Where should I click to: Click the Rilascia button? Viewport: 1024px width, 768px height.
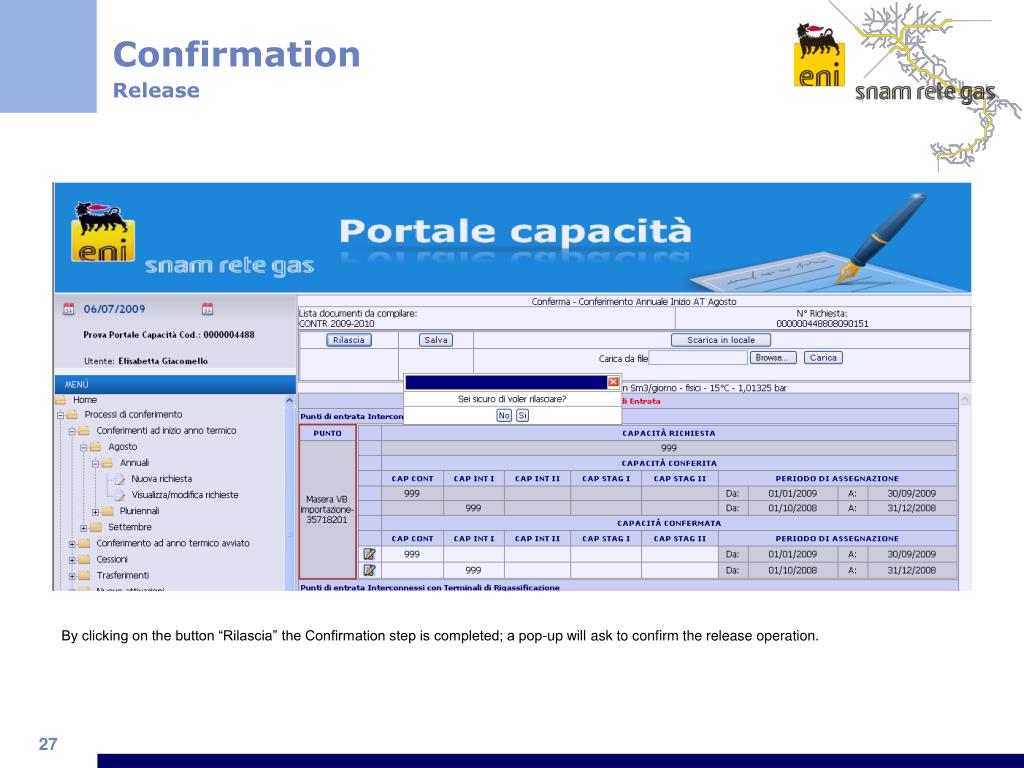pos(349,340)
